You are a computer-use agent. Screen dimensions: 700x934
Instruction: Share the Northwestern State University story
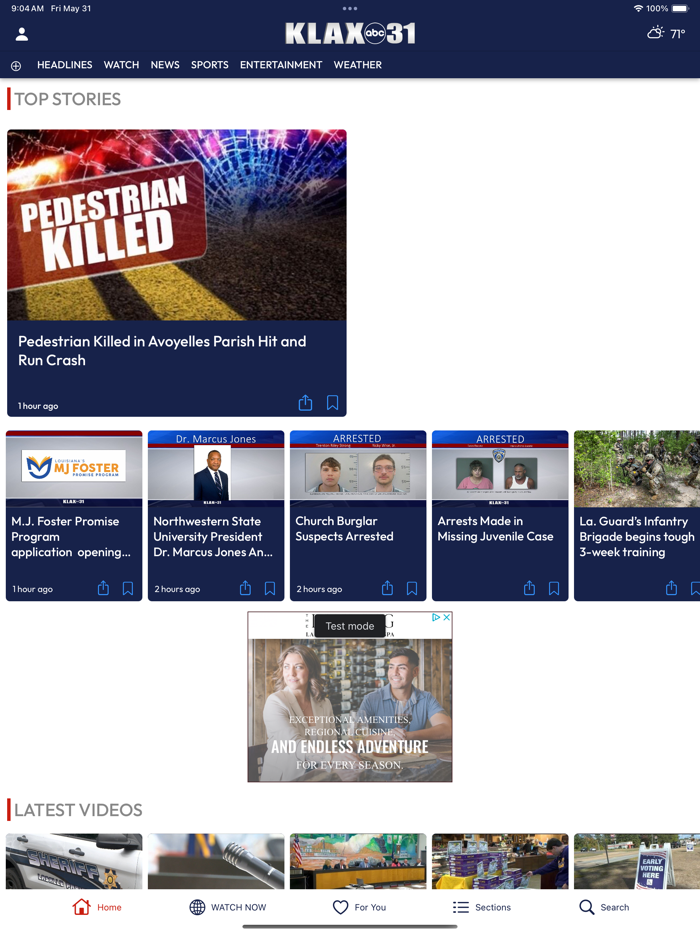(x=245, y=589)
